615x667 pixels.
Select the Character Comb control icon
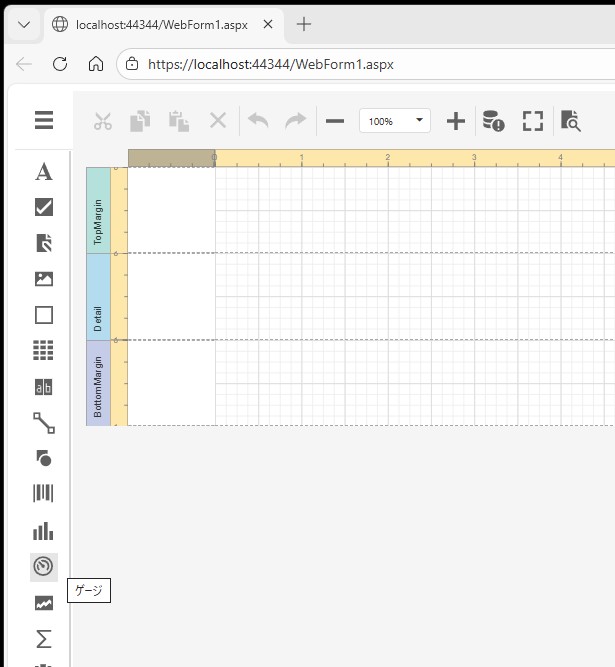43,387
